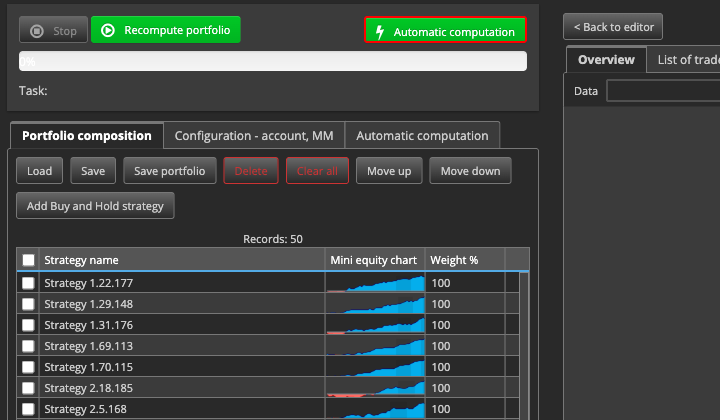Toggle the select-all header checkbox

click(28, 260)
